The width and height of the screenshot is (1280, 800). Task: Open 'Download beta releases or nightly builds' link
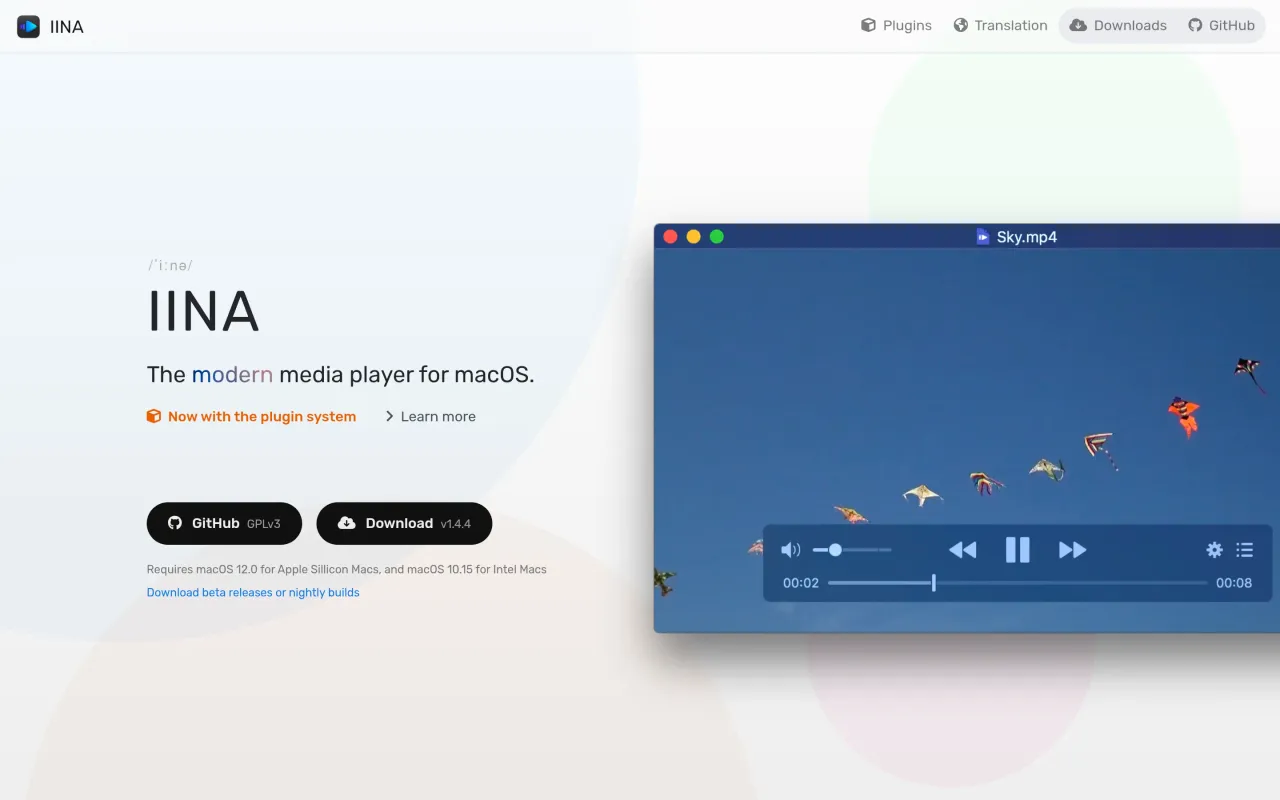pyautogui.click(x=253, y=592)
